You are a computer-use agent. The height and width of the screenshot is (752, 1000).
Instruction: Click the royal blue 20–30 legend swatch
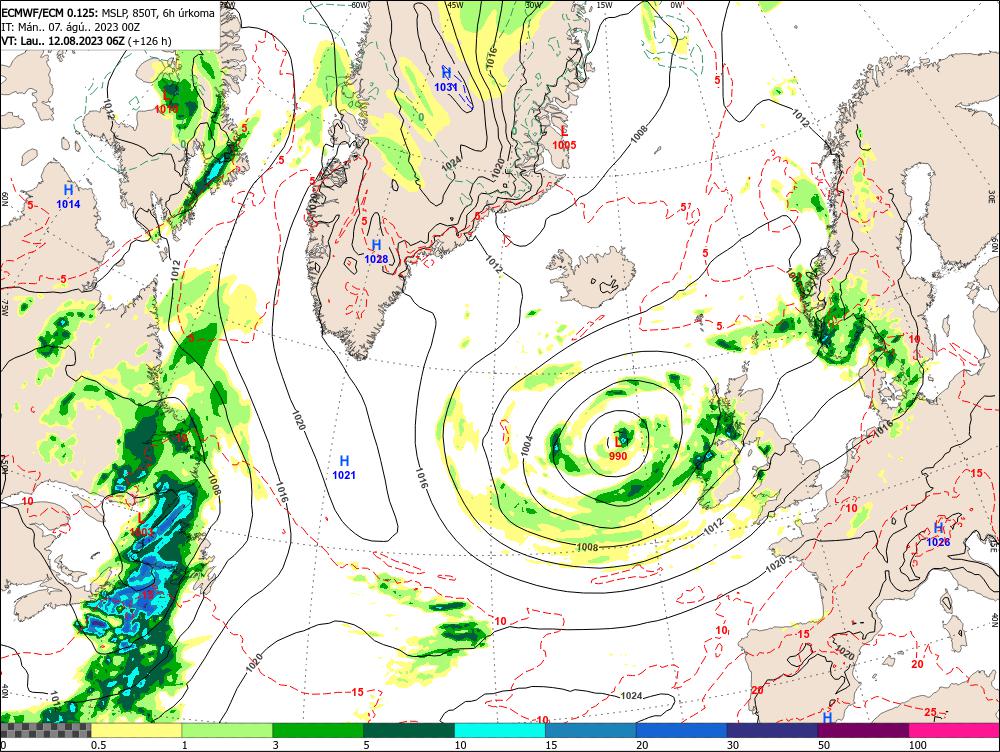click(682, 730)
